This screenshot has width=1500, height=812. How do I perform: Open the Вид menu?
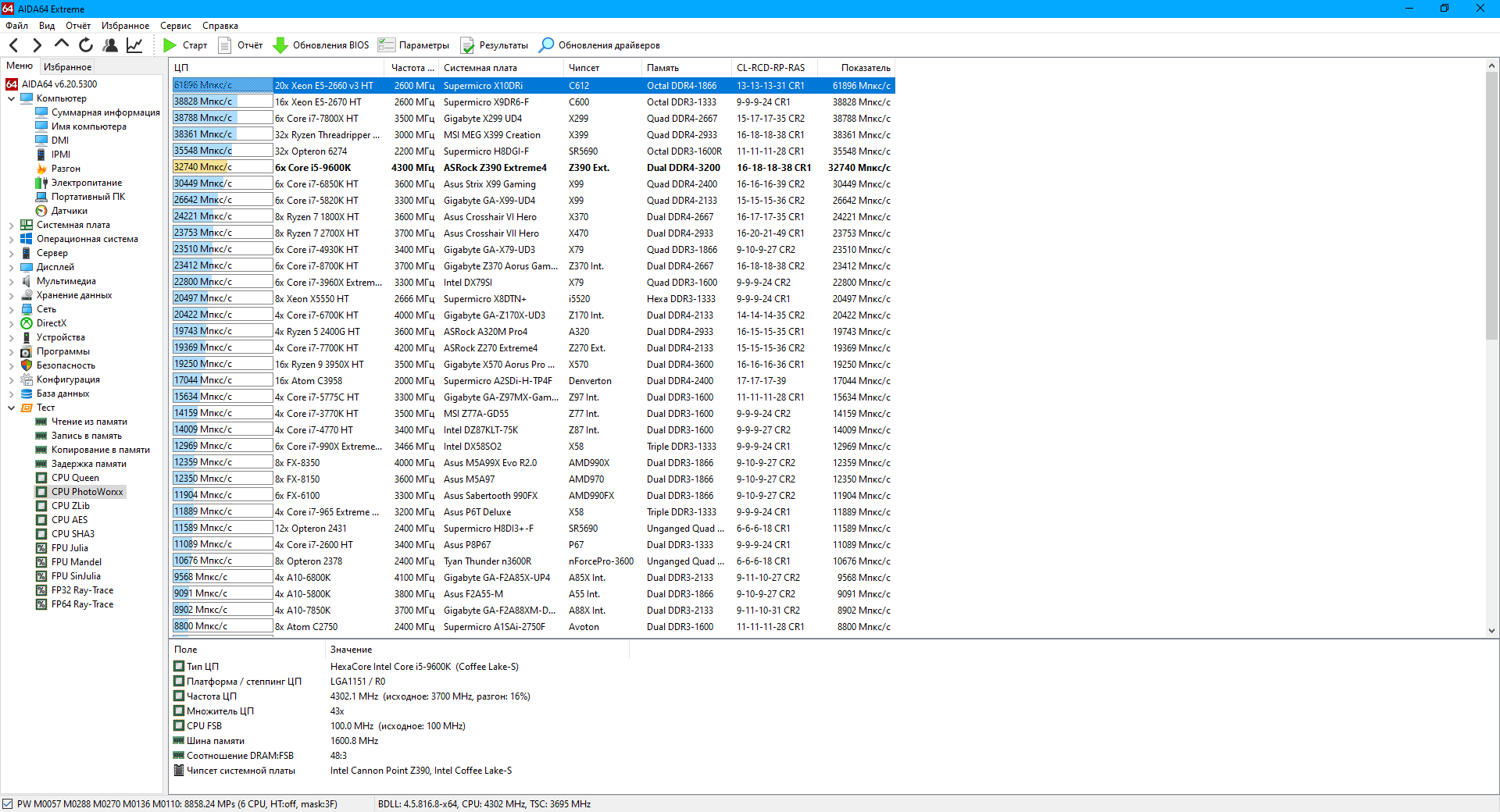47,26
